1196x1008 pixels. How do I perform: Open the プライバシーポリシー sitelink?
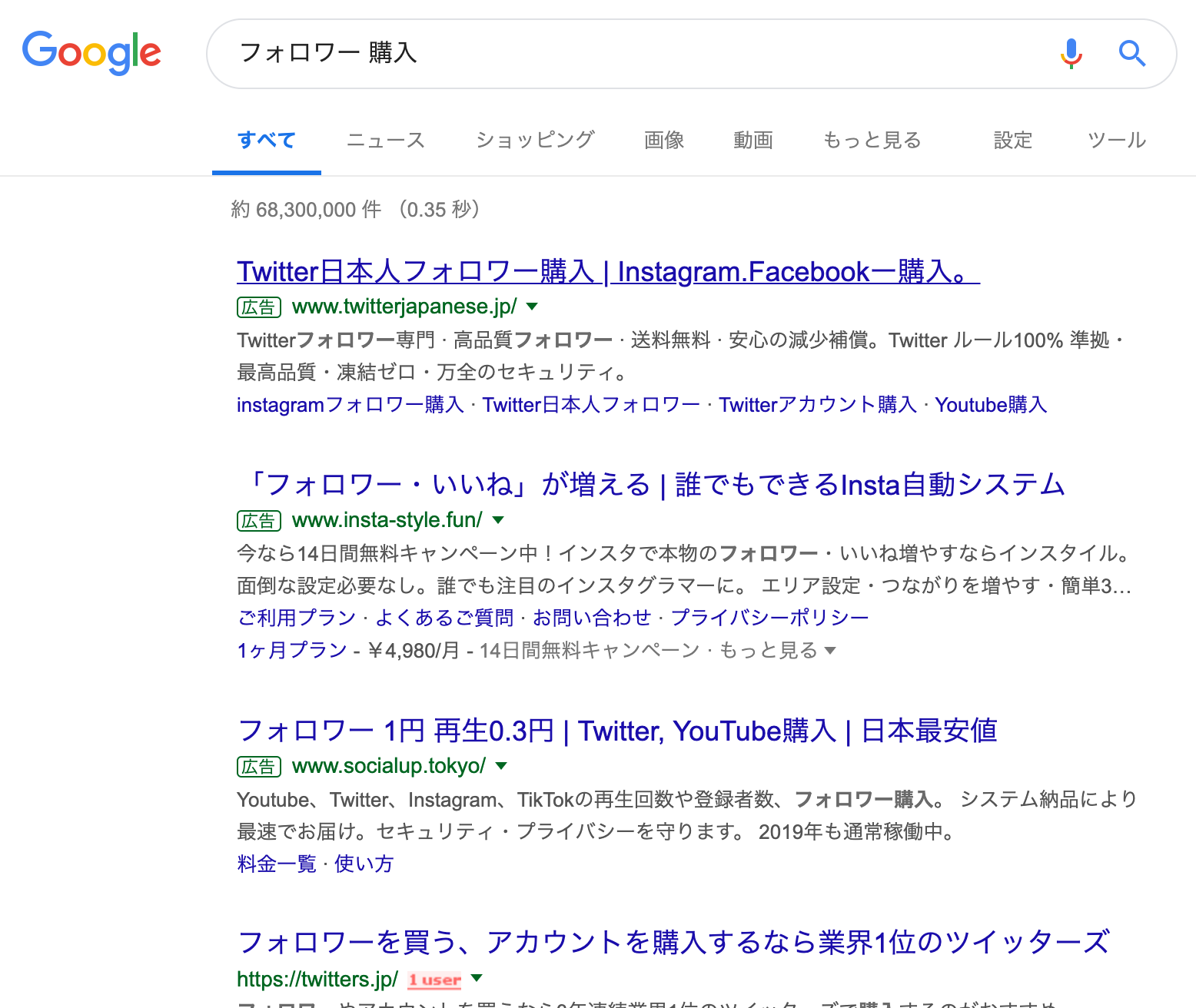[x=769, y=618]
